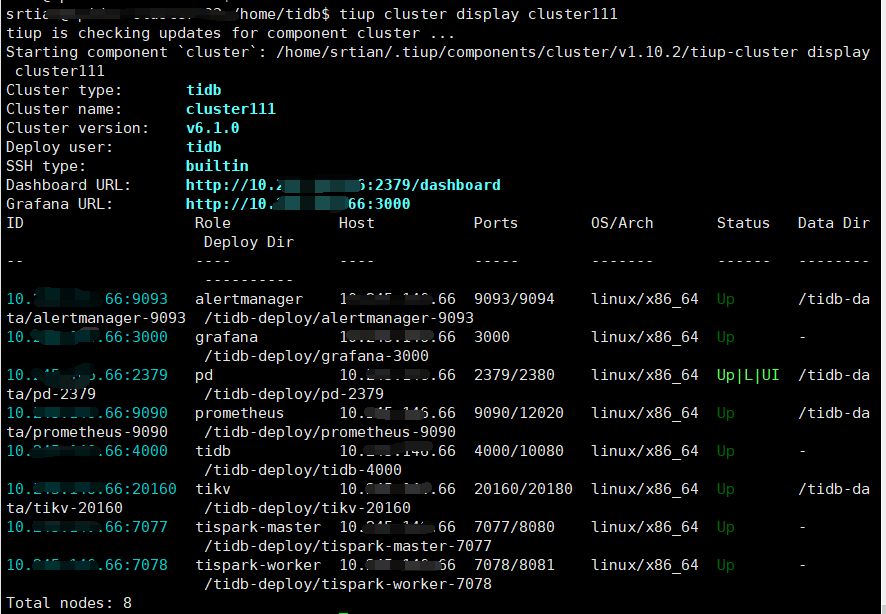Screen dimensions: 886x614
Task: Click the 'tiup cluster display cluster111' command text
Action: point(481,14)
